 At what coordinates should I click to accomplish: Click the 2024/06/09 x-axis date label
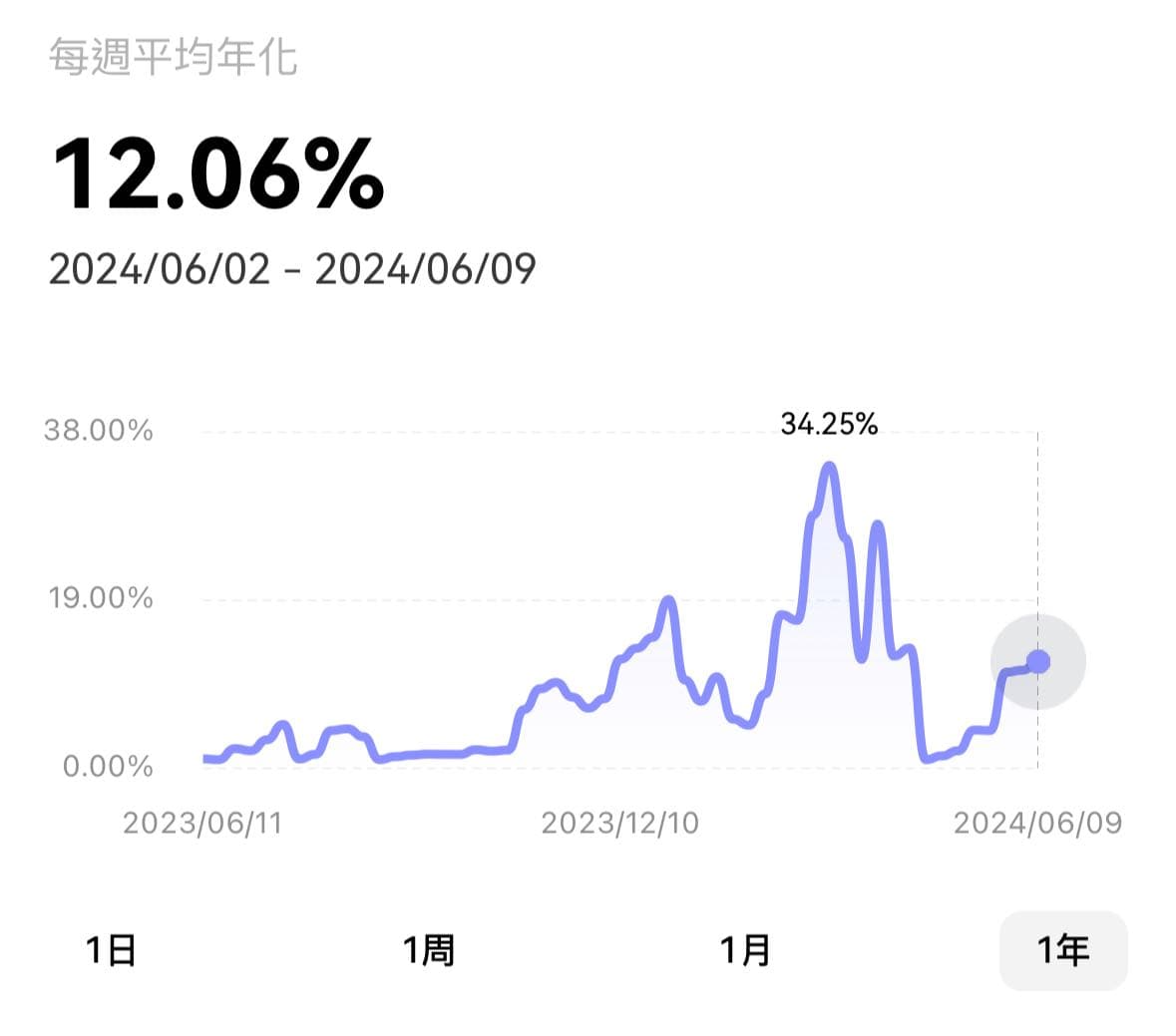1037,823
